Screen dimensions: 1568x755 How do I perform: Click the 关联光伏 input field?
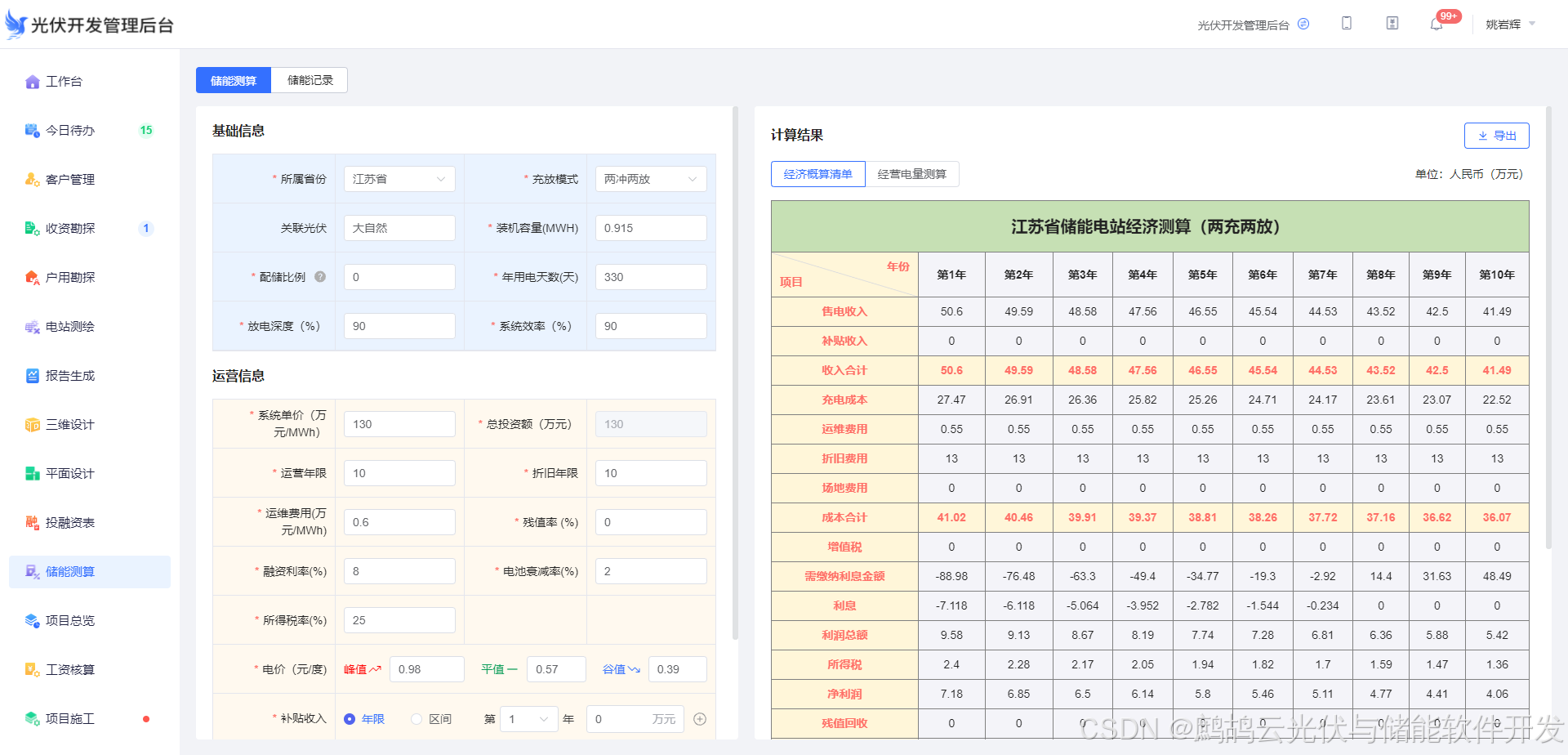pyautogui.click(x=399, y=228)
